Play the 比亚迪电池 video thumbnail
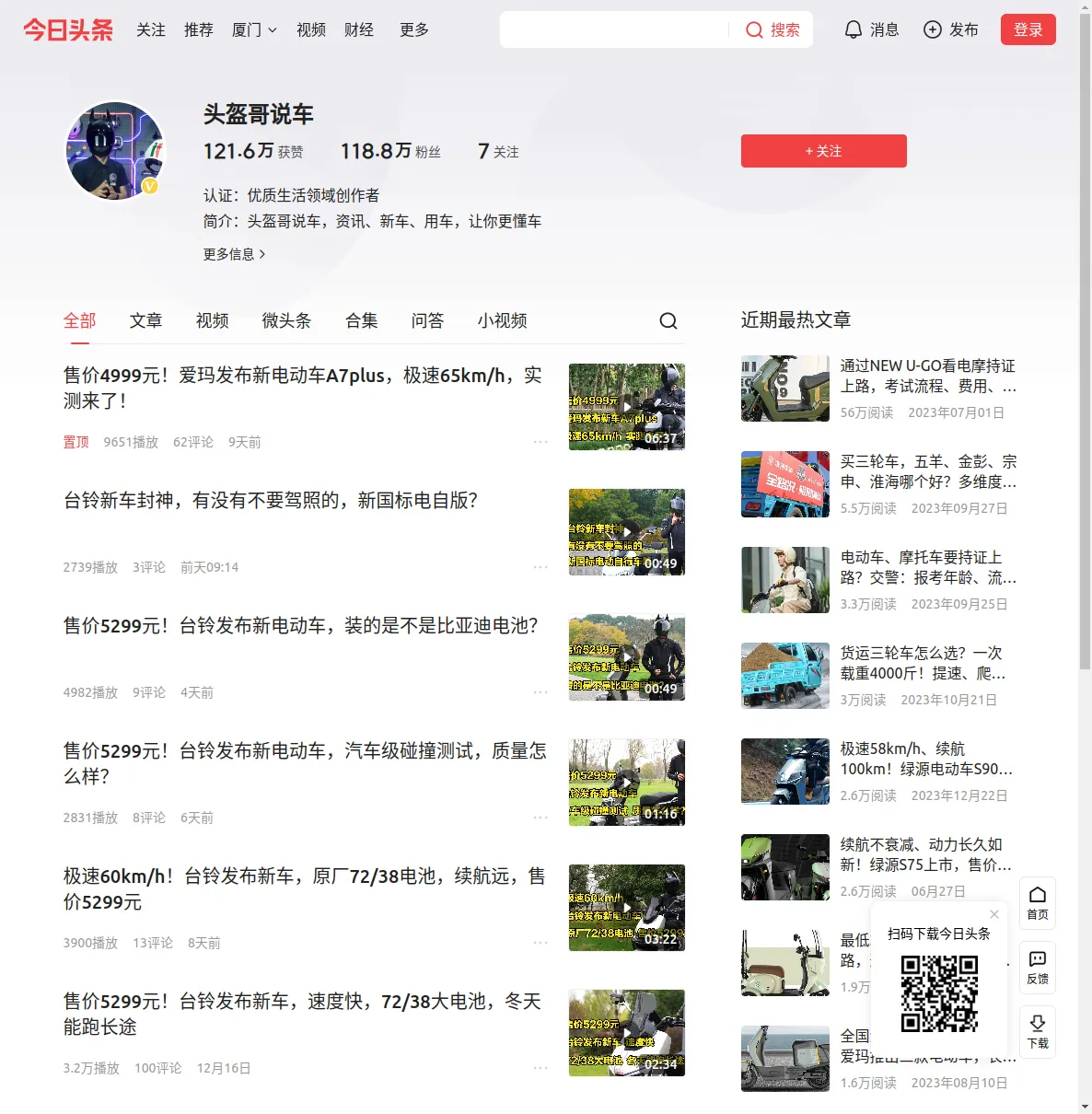The width and height of the screenshot is (1092, 1114). click(627, 657)
